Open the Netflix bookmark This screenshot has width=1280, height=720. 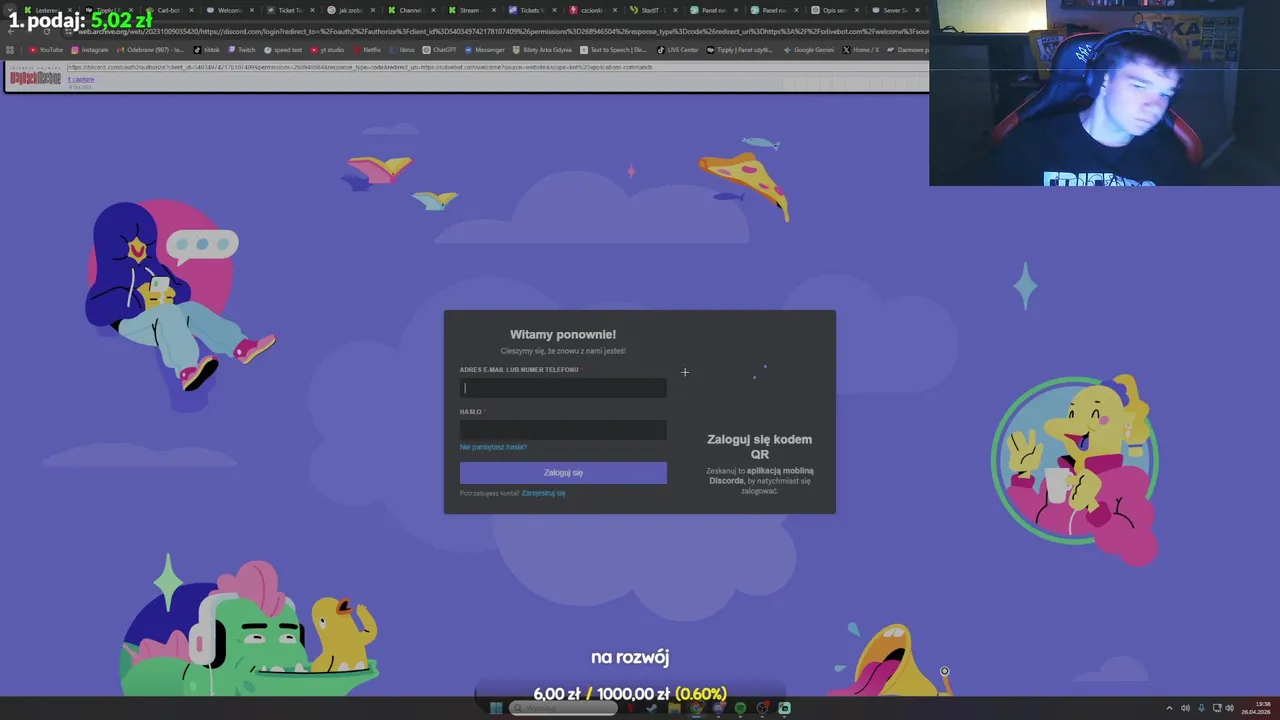click(x=367, y=50)
